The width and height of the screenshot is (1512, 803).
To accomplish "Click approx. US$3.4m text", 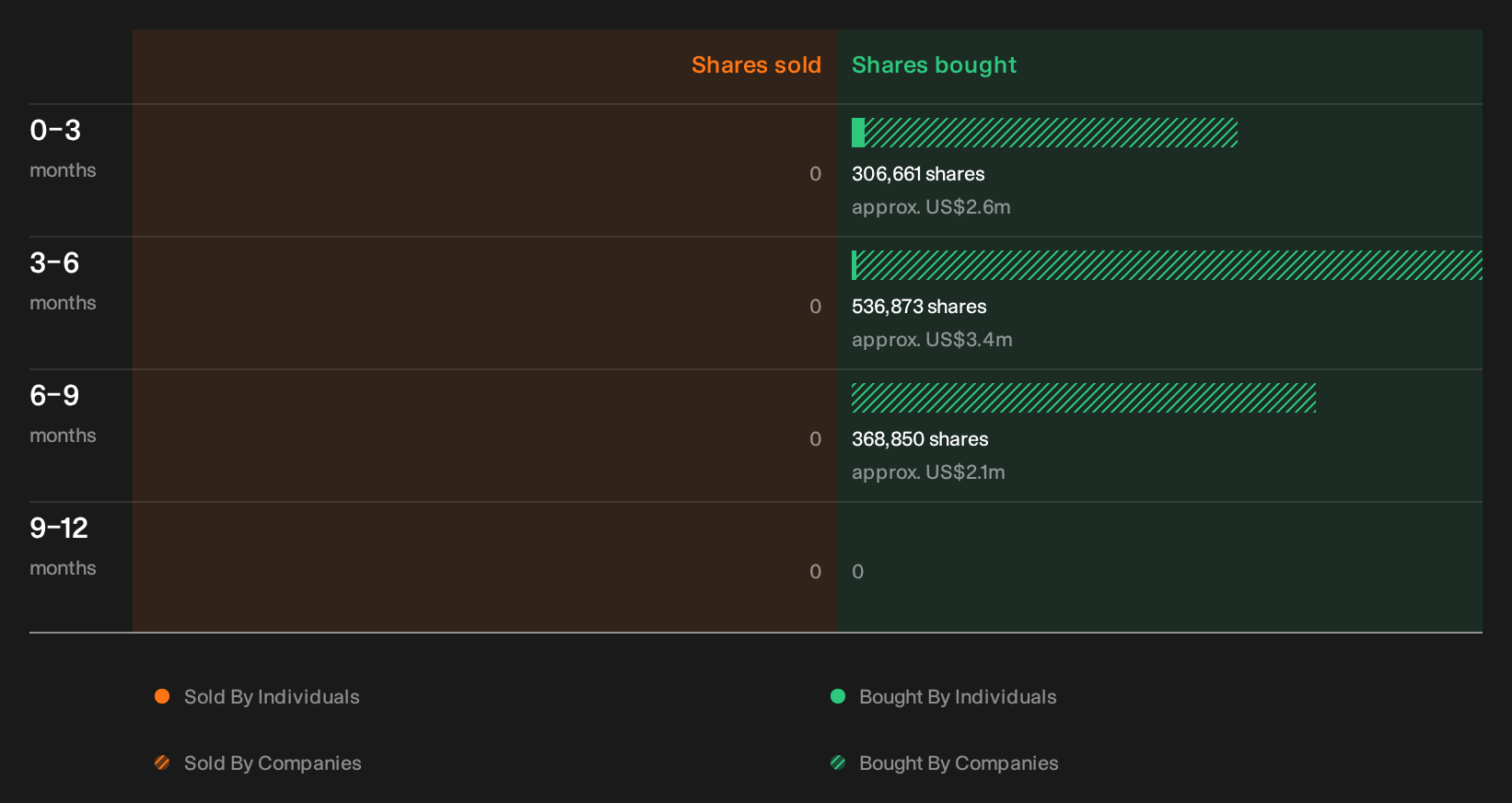I will [x=932, y=340].
